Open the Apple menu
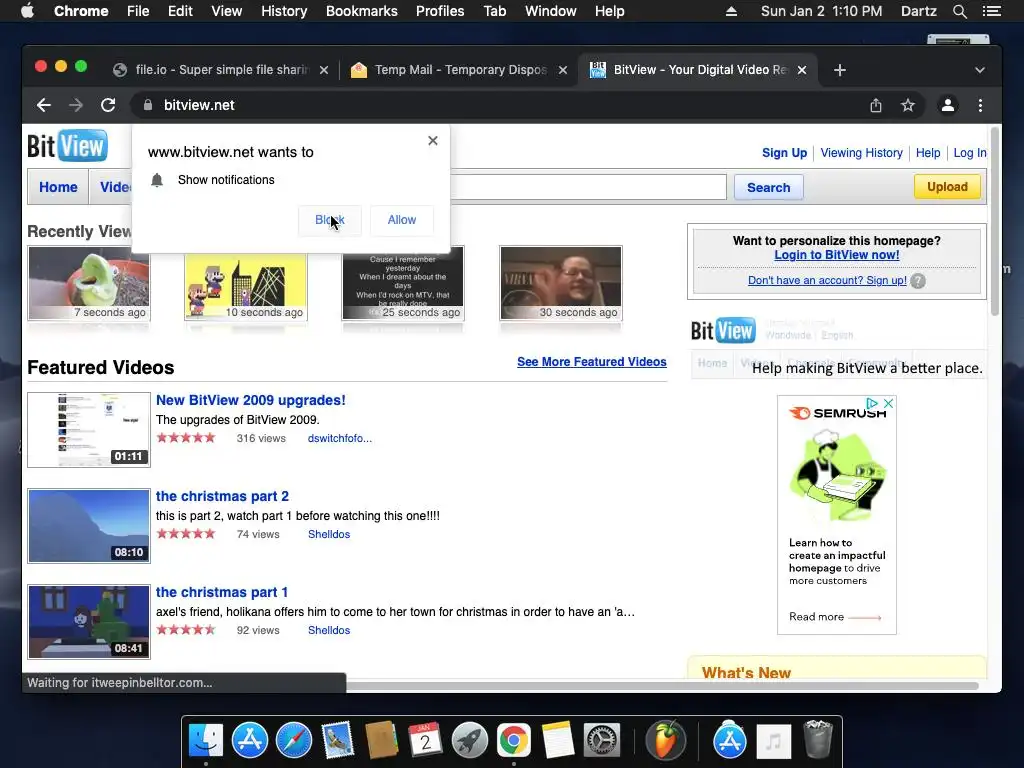Image resolution: width=1024 pixels, height=768 pixels. click(27, 10)
